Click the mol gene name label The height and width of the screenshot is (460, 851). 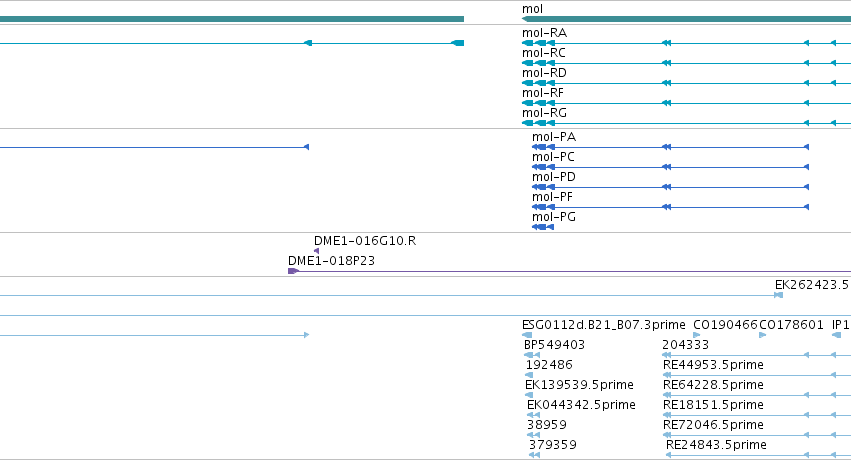click(x=532, y=9)
